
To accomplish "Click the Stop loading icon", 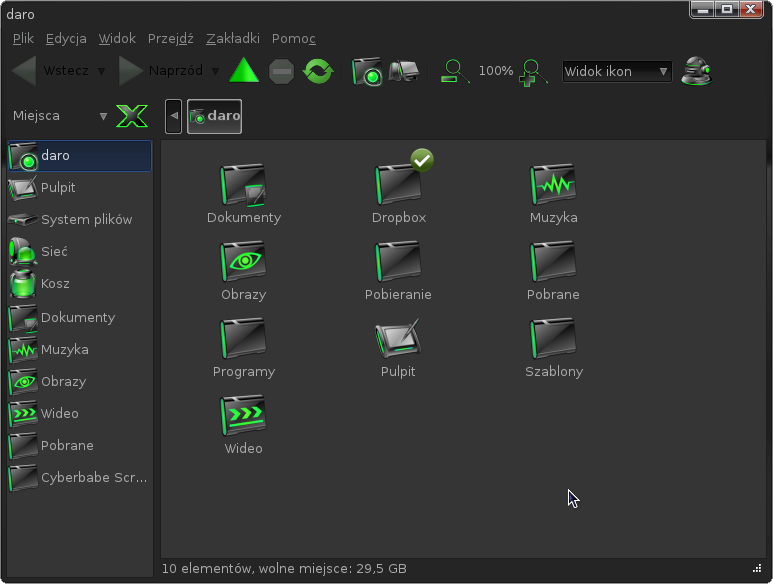I will tap(281, 71).
